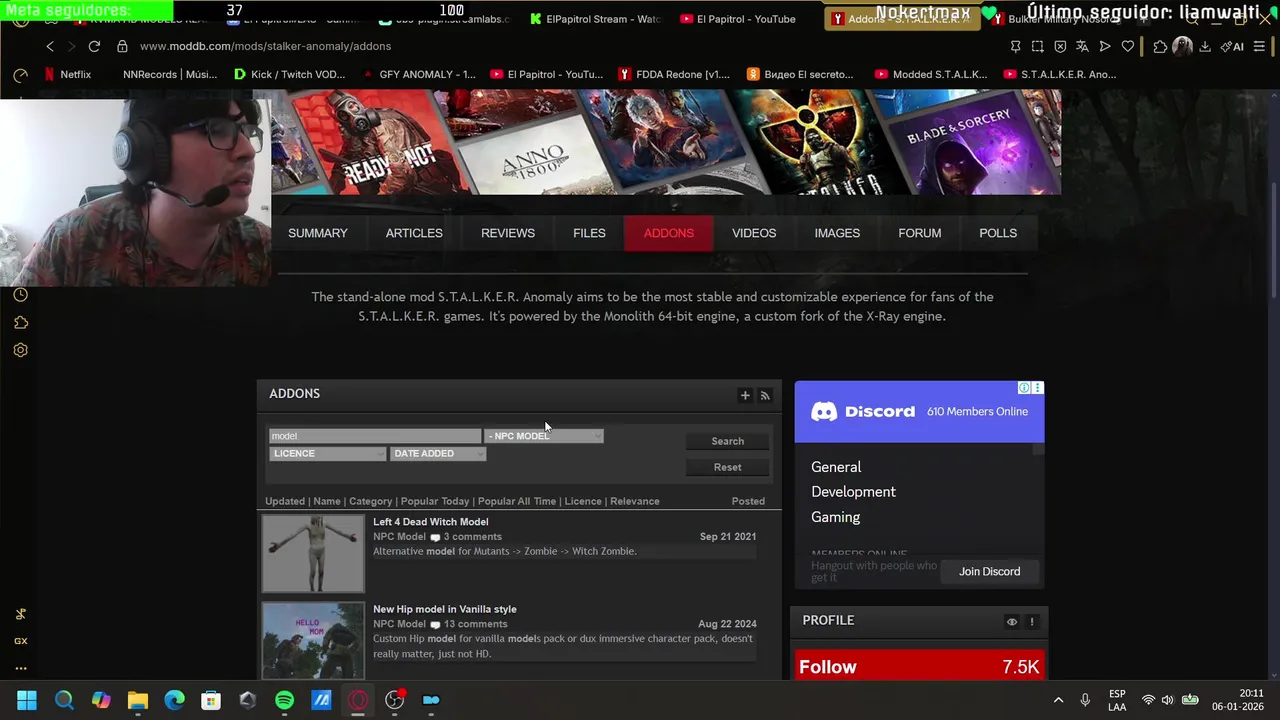Open the sidebar GX icon
Viewport: 1280px width, 720px height.
(20, 641)
